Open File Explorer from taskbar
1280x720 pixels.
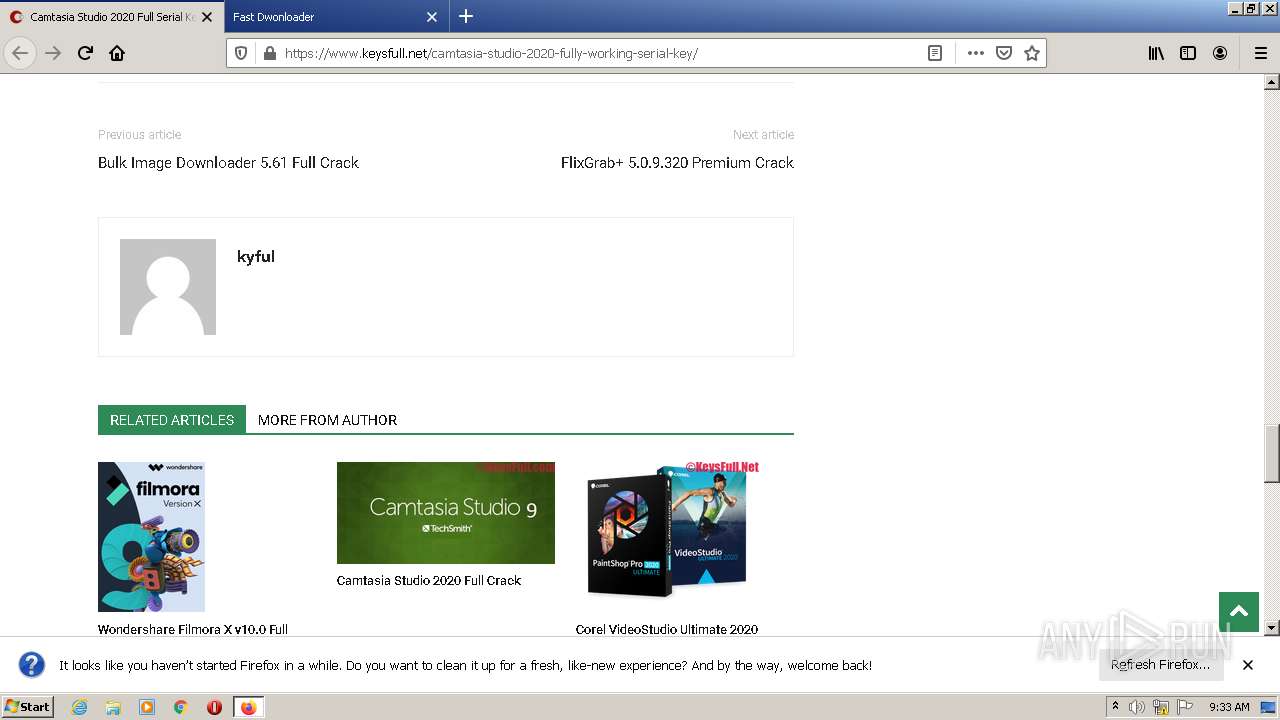pos(113,707)
